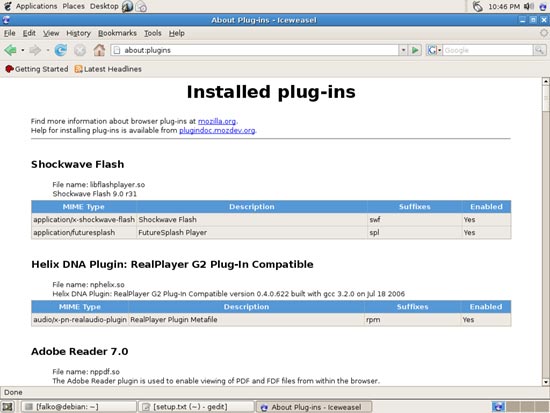Click the search magnifier button
Viewport: 550px width, 413px height.
coord(539,50)
